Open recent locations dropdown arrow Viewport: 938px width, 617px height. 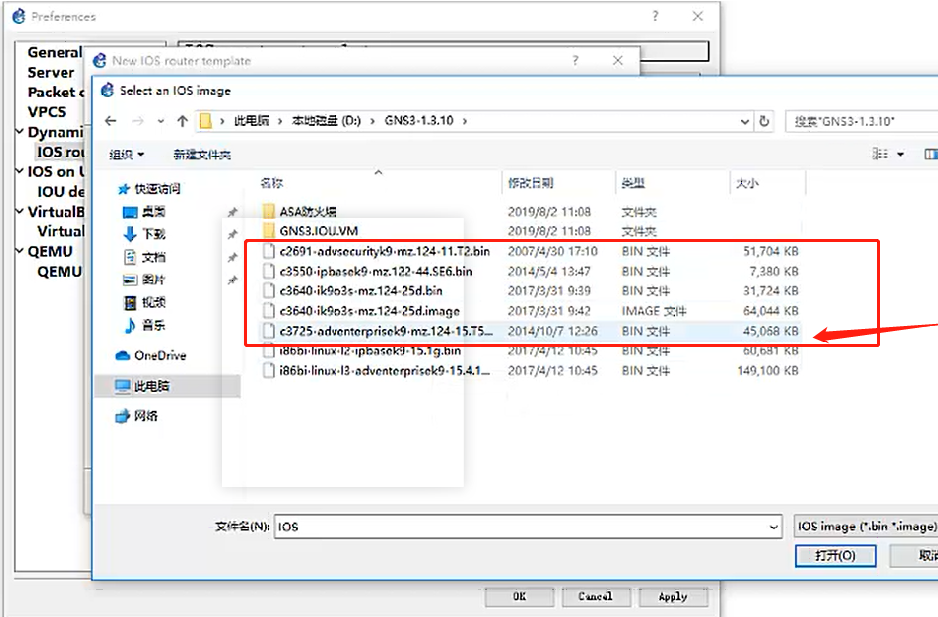tap(161, 121)
